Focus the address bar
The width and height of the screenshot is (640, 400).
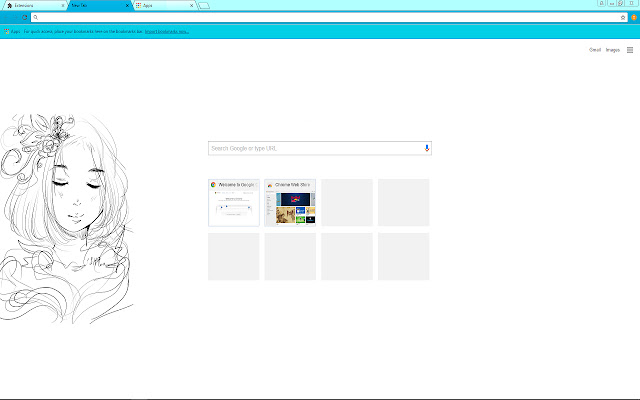click(x=329, y=18)
